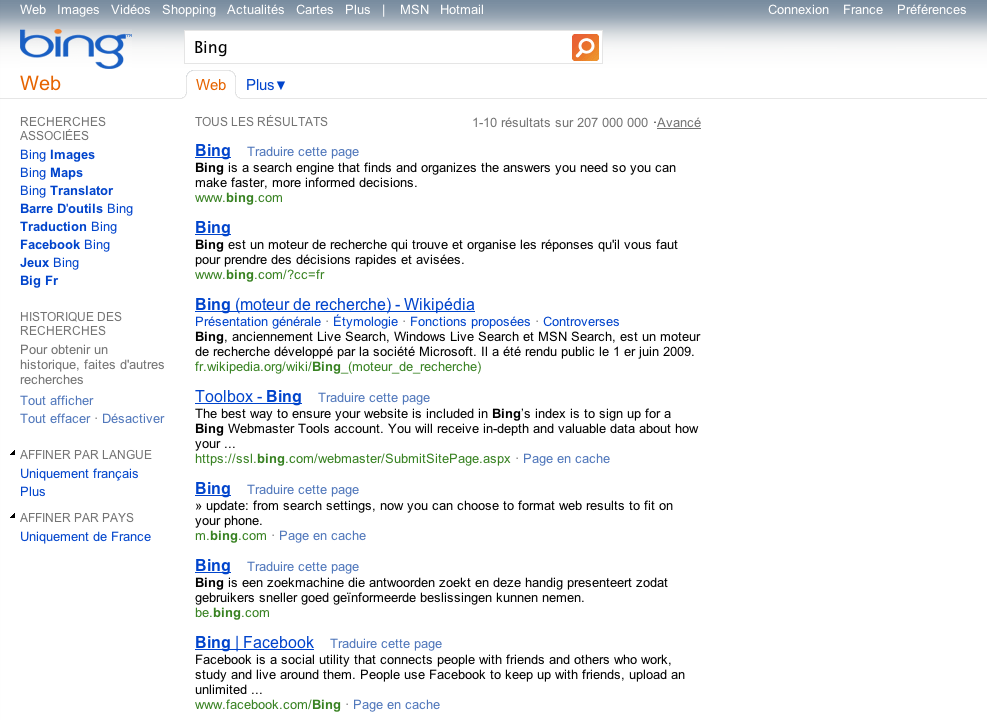
Task: Open related search Bing Maps
Action: (51, 172)
